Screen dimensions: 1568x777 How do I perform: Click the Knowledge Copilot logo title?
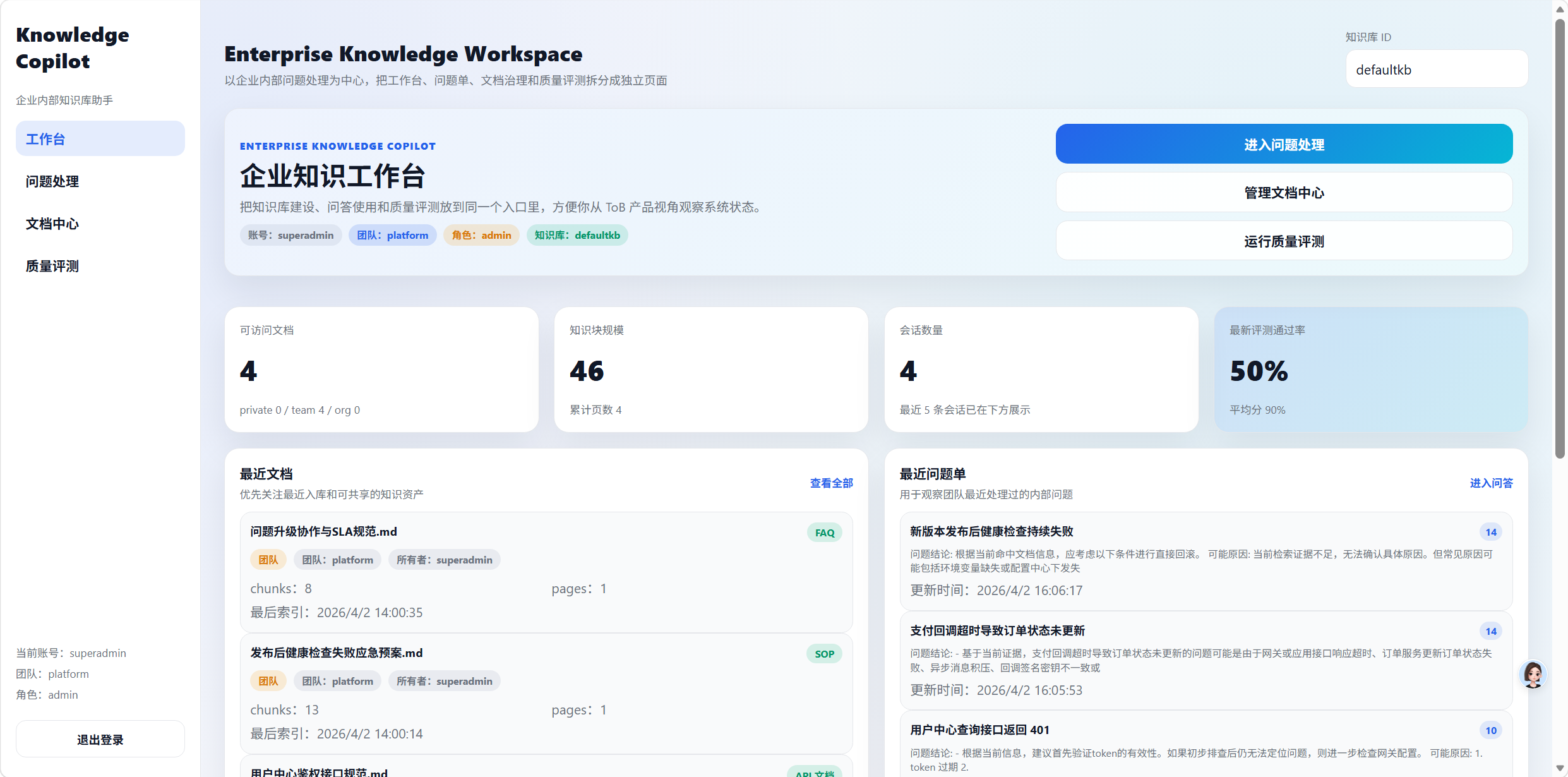click(73, 48)
